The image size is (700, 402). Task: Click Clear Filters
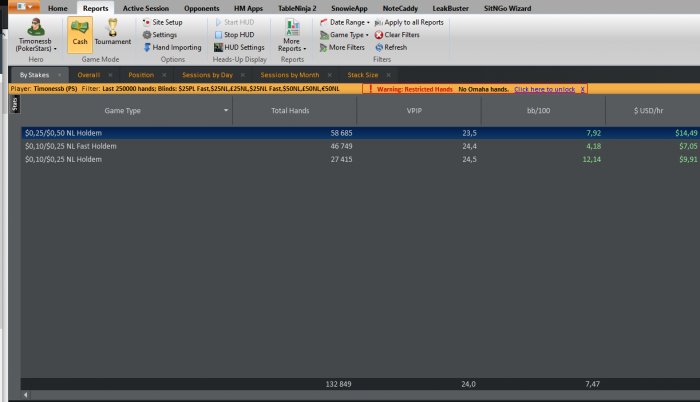pyautogui.click(x=397, y=34)
